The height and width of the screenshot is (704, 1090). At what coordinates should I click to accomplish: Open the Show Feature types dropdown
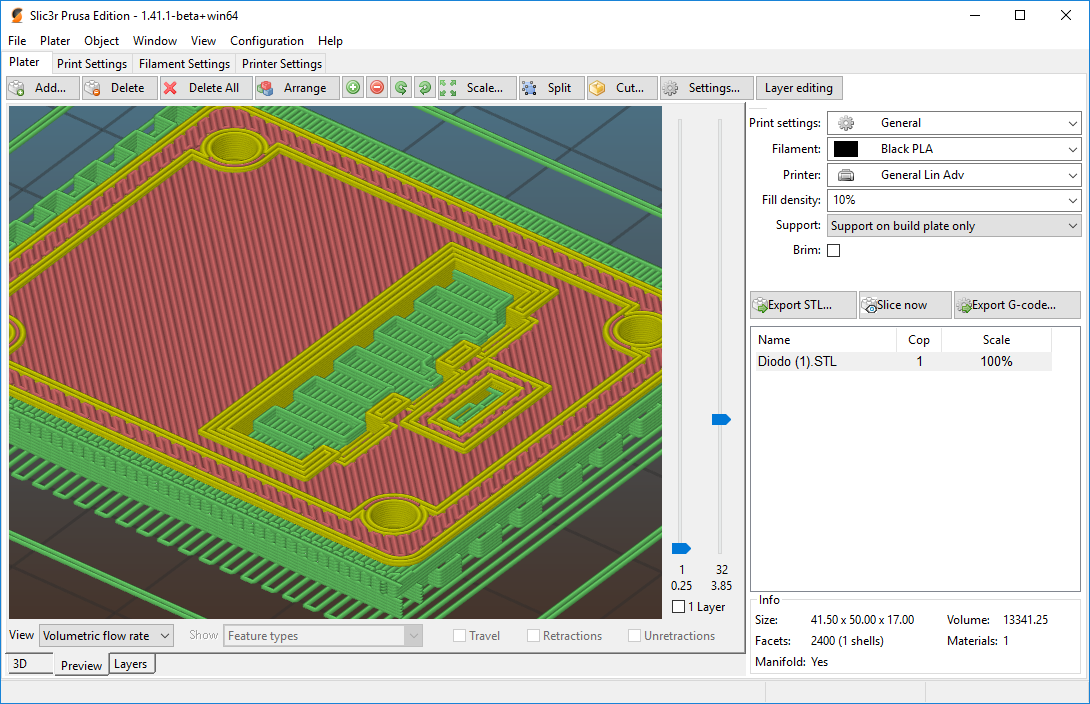pos(323,636)
